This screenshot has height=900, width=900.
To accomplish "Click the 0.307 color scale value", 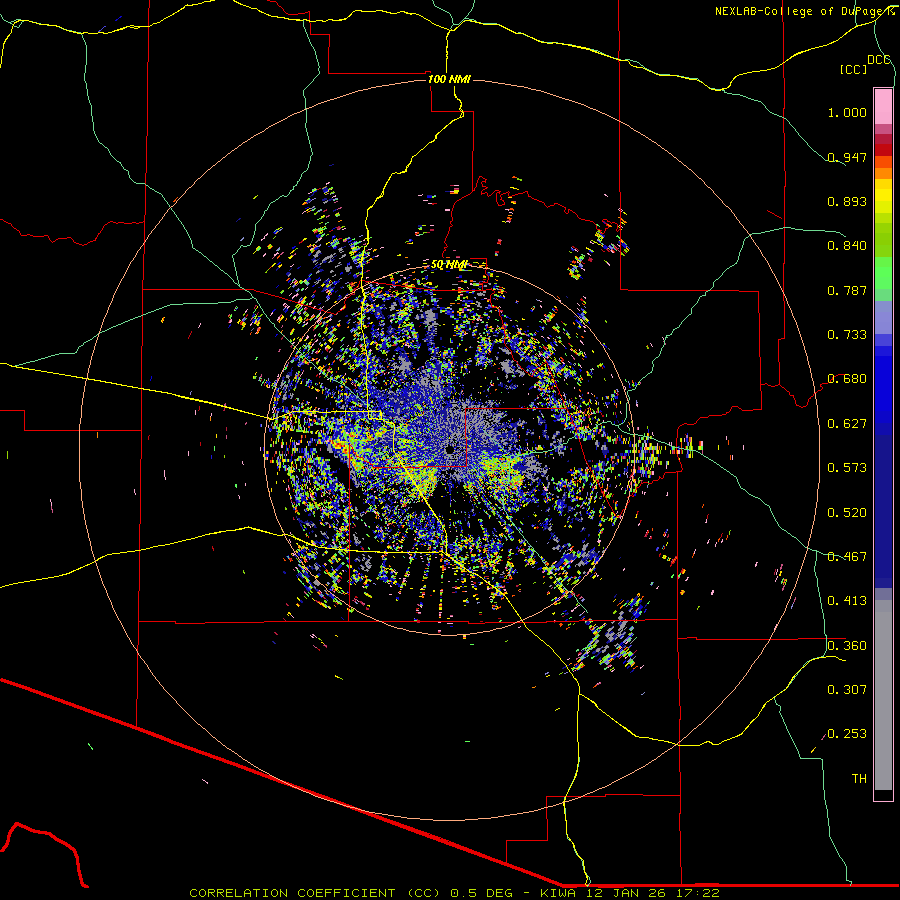I will click(847, 689).
